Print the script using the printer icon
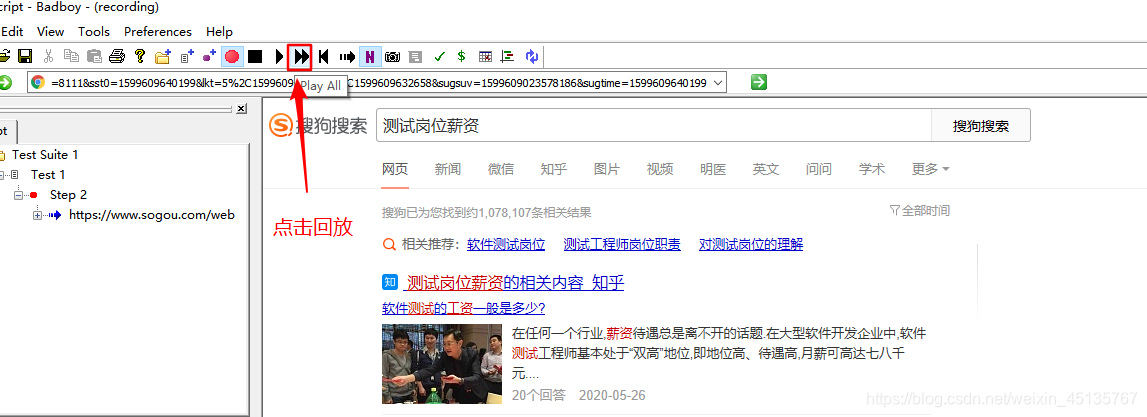 [x=117, y=56]
